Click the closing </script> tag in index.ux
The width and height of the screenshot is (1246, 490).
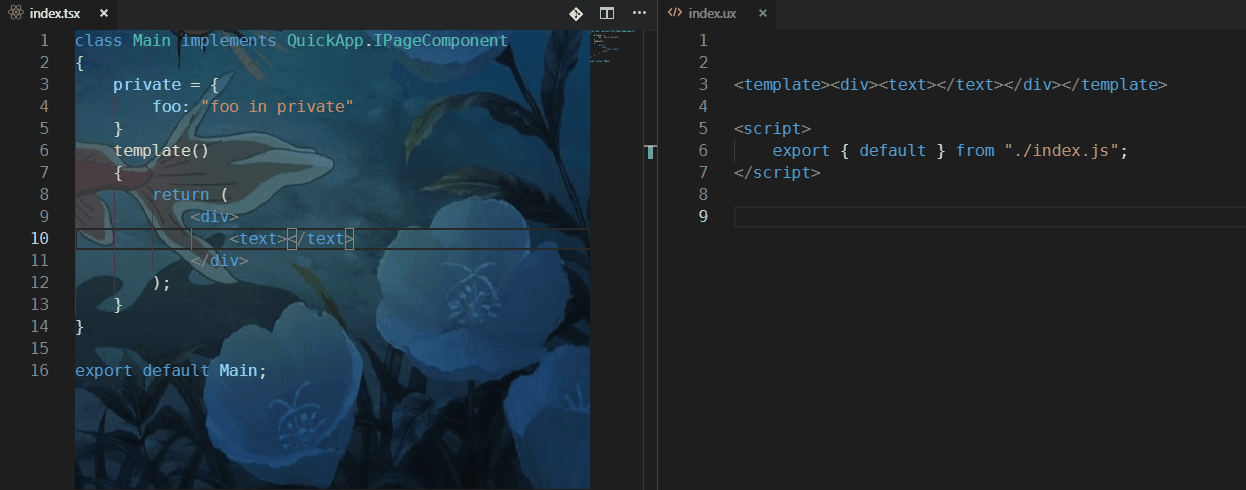tap(777, 172)
